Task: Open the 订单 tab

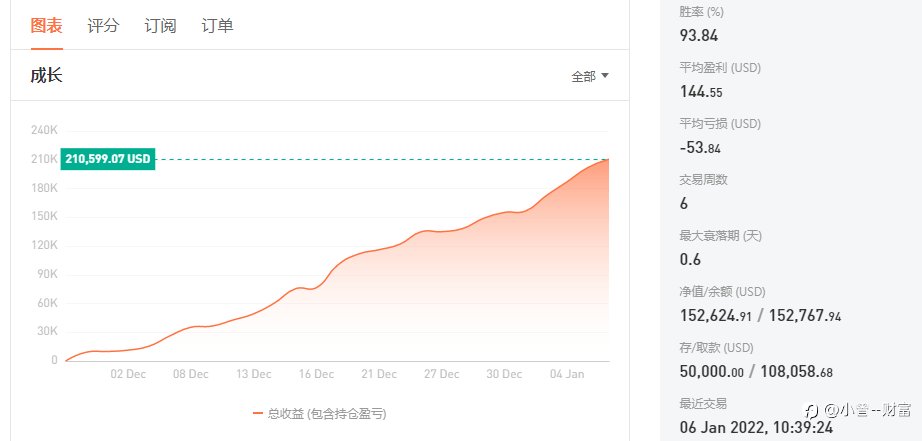Action: click(218, 26)
